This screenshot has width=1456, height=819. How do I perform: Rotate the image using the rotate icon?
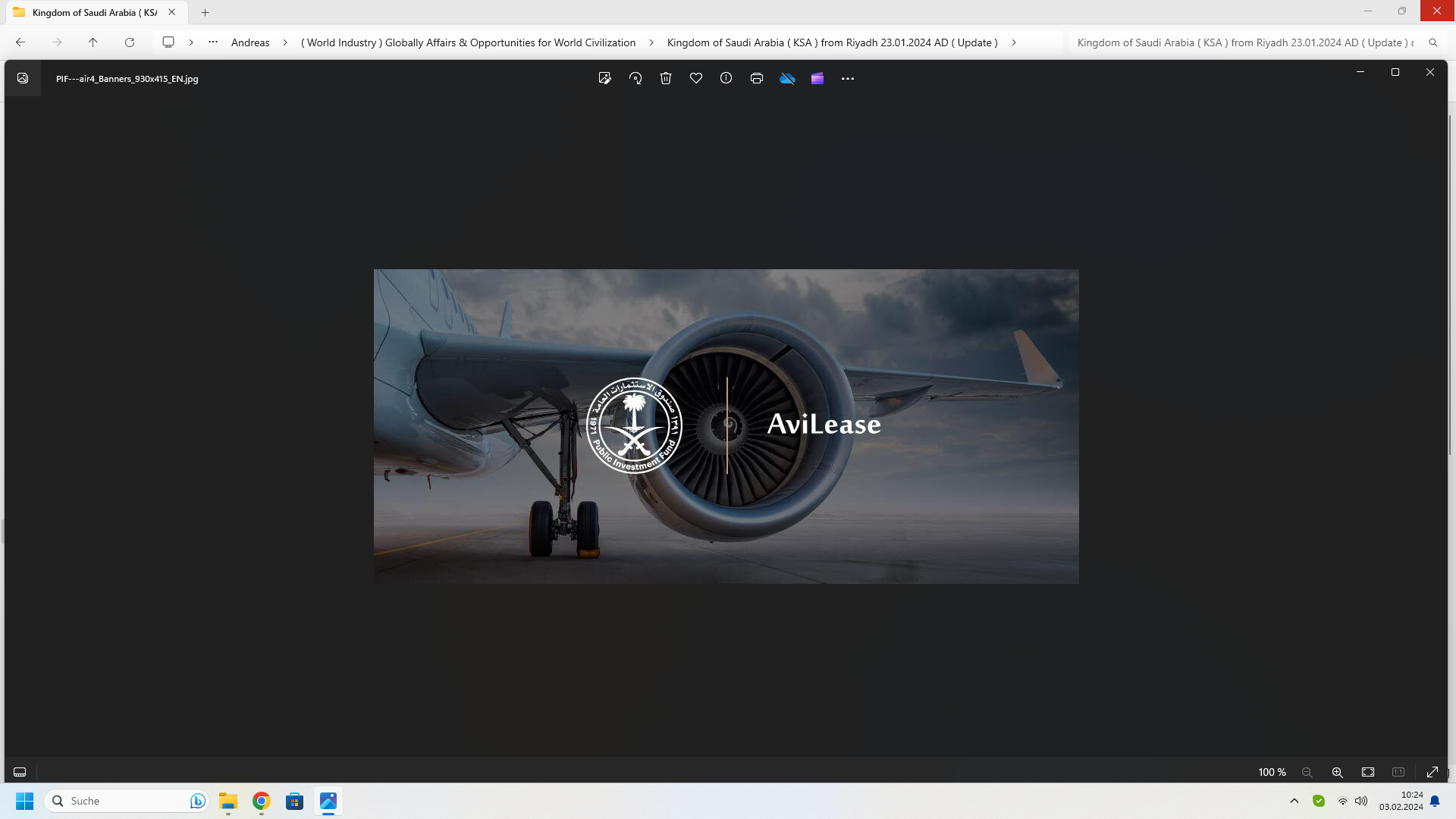pos(635,78)
